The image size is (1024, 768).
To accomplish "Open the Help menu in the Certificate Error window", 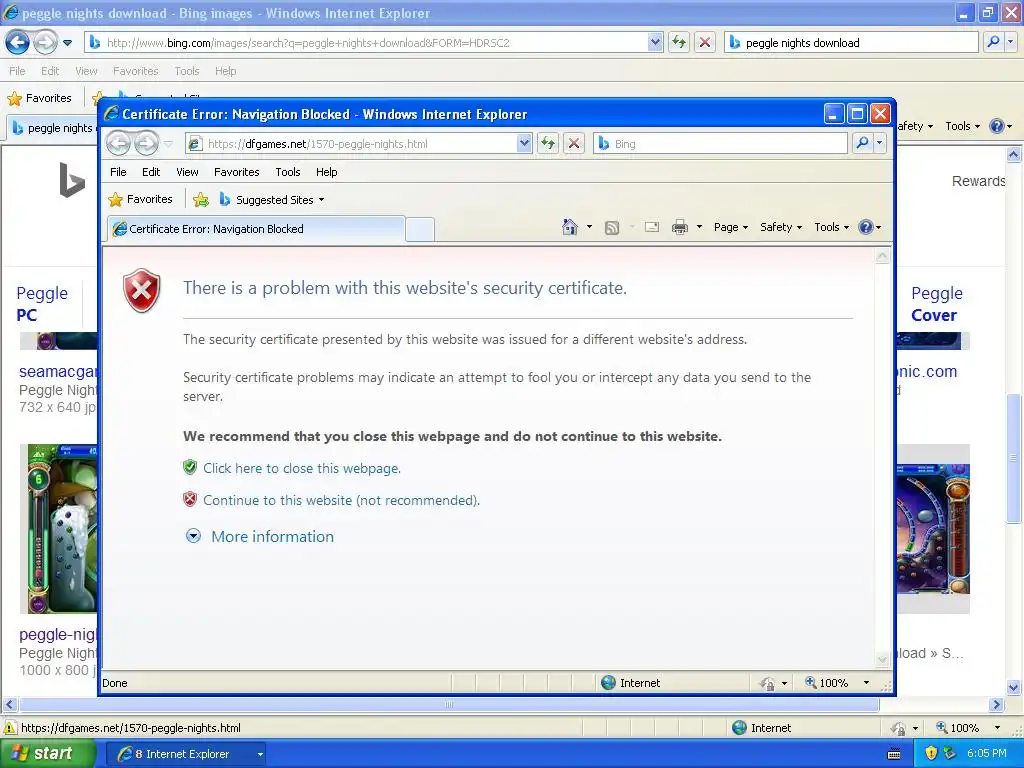I will coord(327,172).
